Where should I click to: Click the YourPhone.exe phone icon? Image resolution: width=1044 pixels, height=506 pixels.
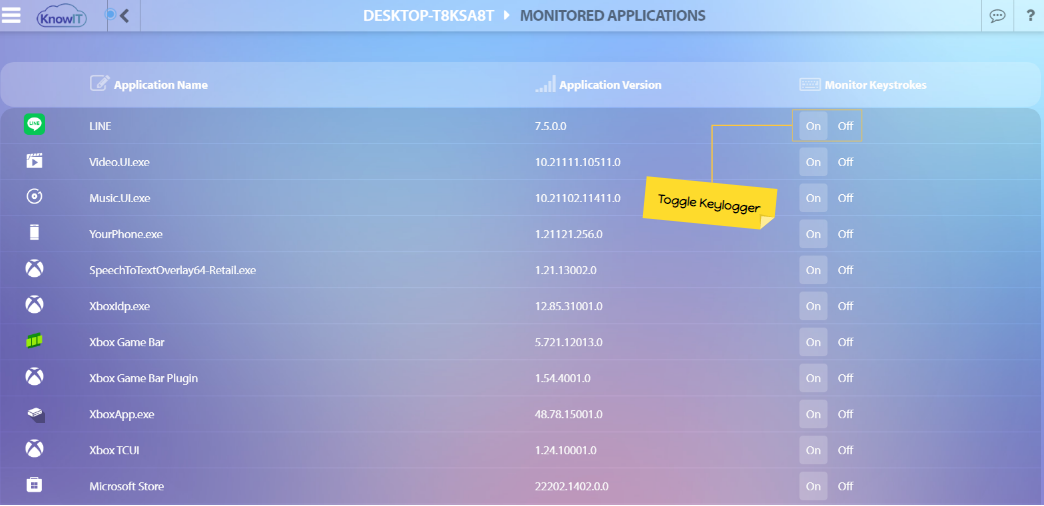tap(35, 233)
